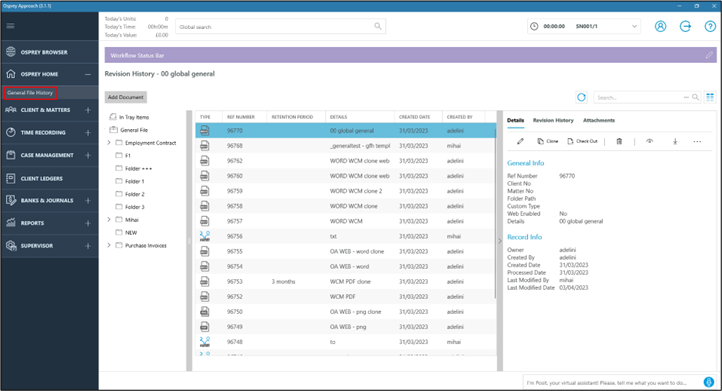Screen dimensions: 722x391
Task: Open the more options ellipsis in Details toolbar
Action: click(697, 141)
